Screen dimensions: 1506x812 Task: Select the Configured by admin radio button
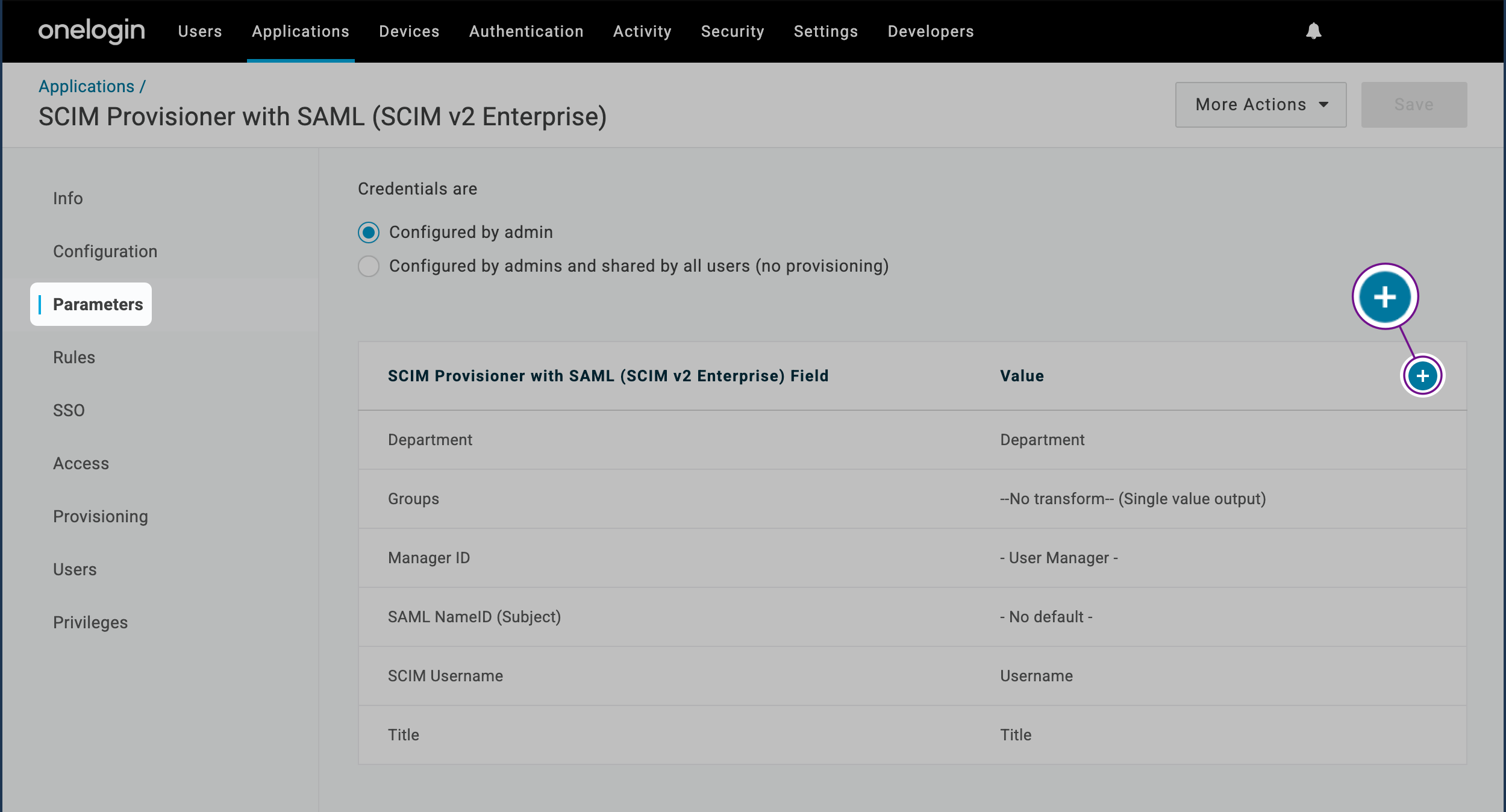[369, 233]
